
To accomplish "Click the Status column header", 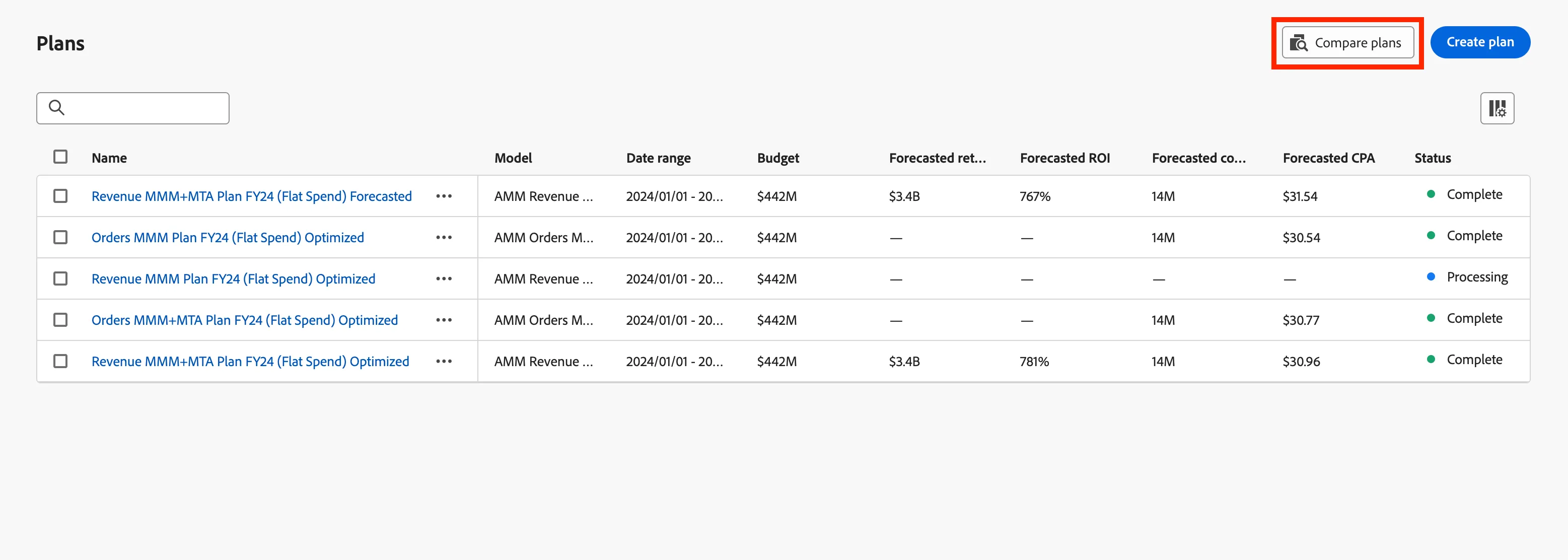I will (x=1432, y=158).
